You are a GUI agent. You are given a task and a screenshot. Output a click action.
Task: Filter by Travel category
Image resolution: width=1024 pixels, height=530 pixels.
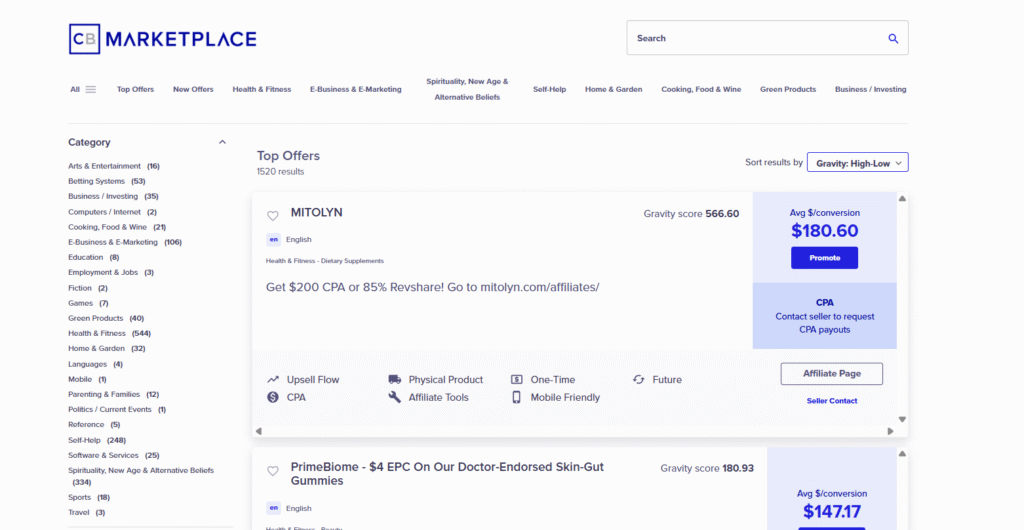86,512
